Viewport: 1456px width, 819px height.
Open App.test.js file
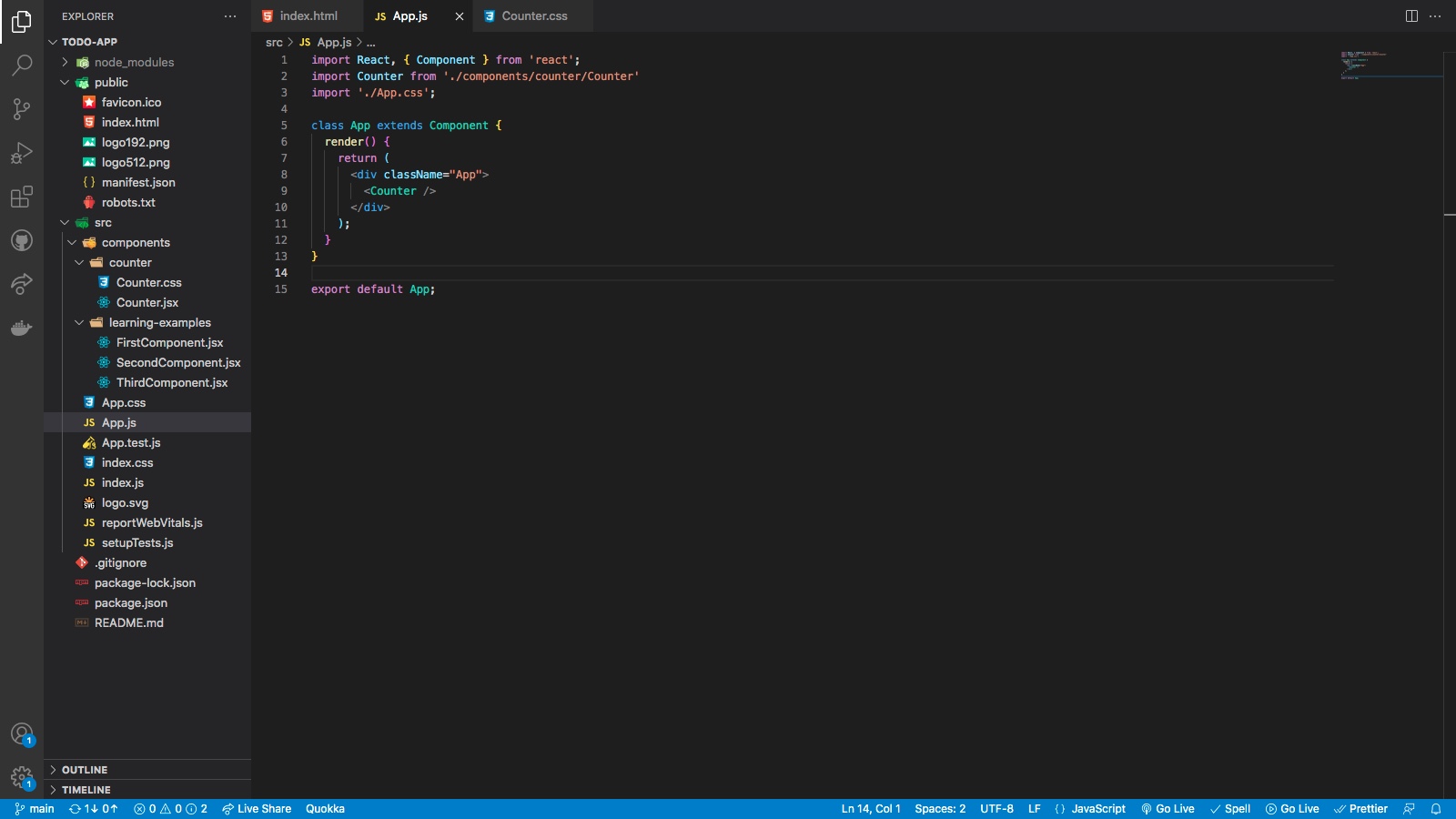click(x=147, y=442)
